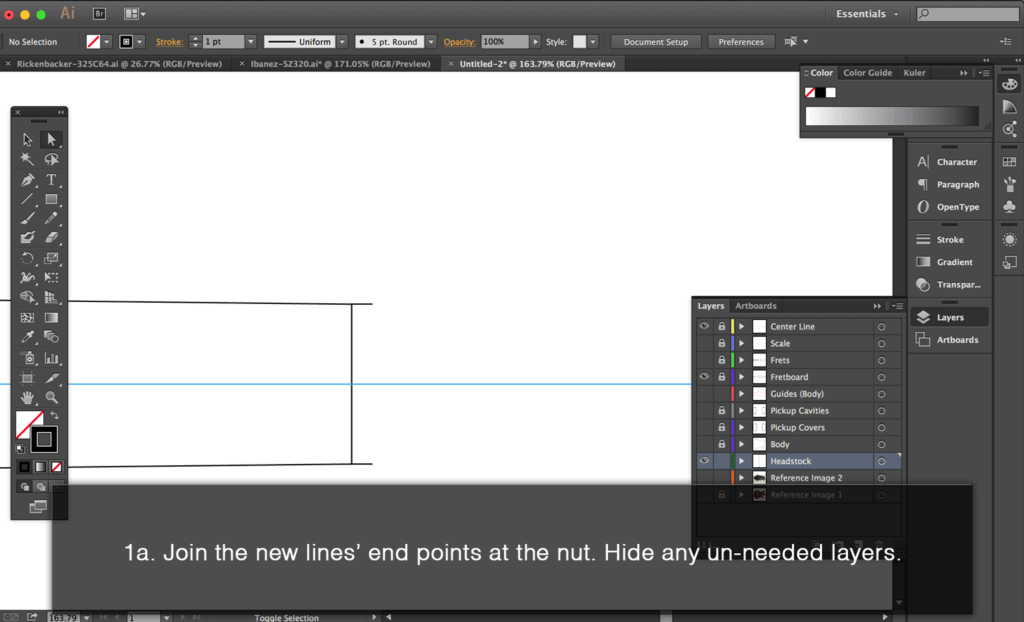
Task: Switch to the Artboards panel tab
Action: (755, 306)
